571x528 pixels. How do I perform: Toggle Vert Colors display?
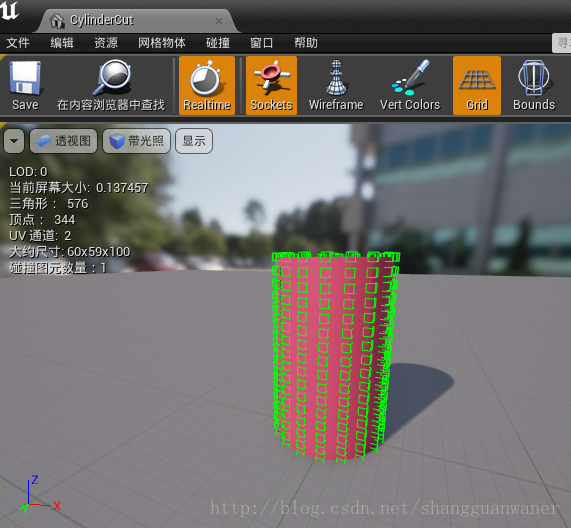410,86
